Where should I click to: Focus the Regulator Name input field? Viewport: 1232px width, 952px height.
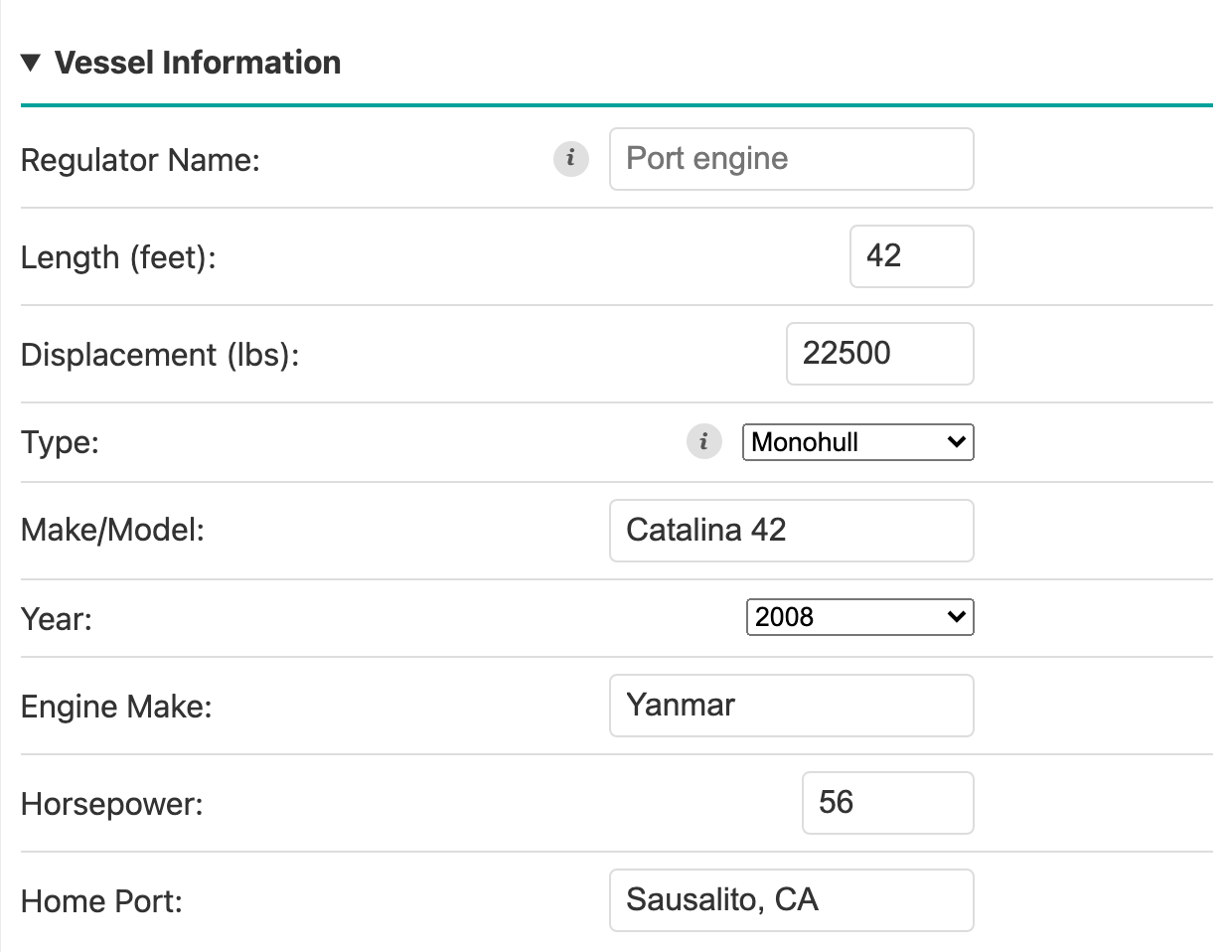[792, 159]
